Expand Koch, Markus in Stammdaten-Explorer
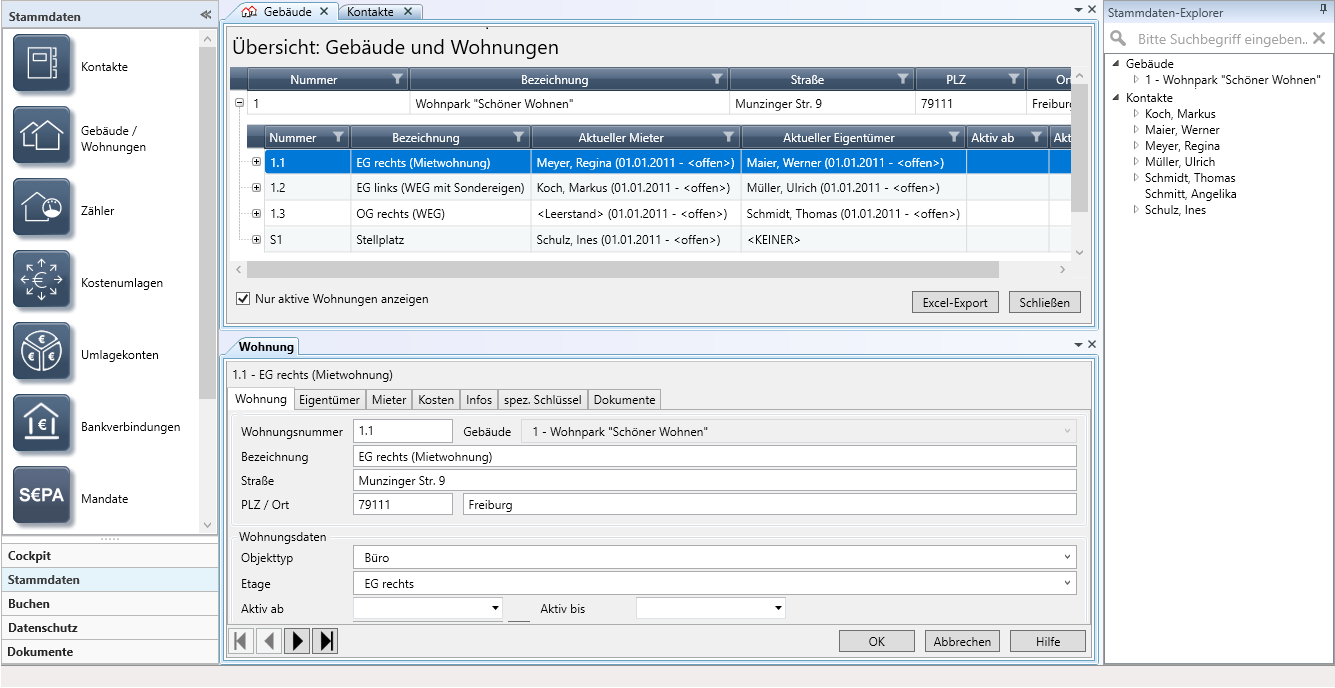This screenshot has height=688, width=1335. tap(1136, 114)
